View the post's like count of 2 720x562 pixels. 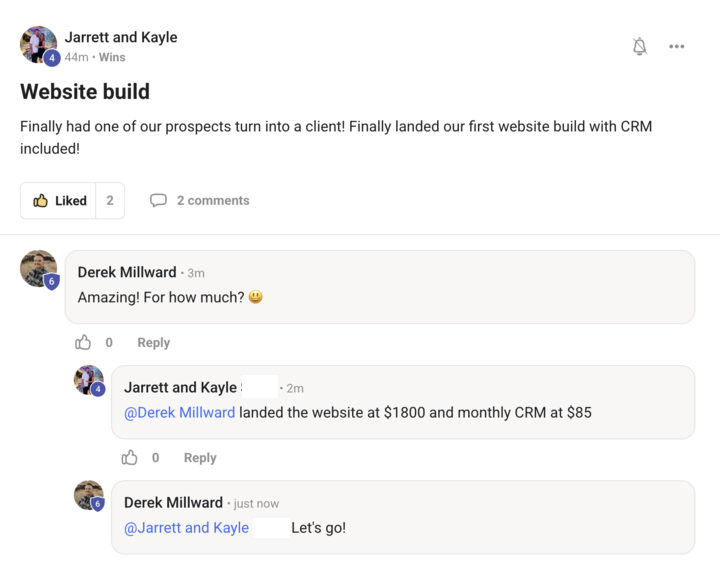point(110,200)
